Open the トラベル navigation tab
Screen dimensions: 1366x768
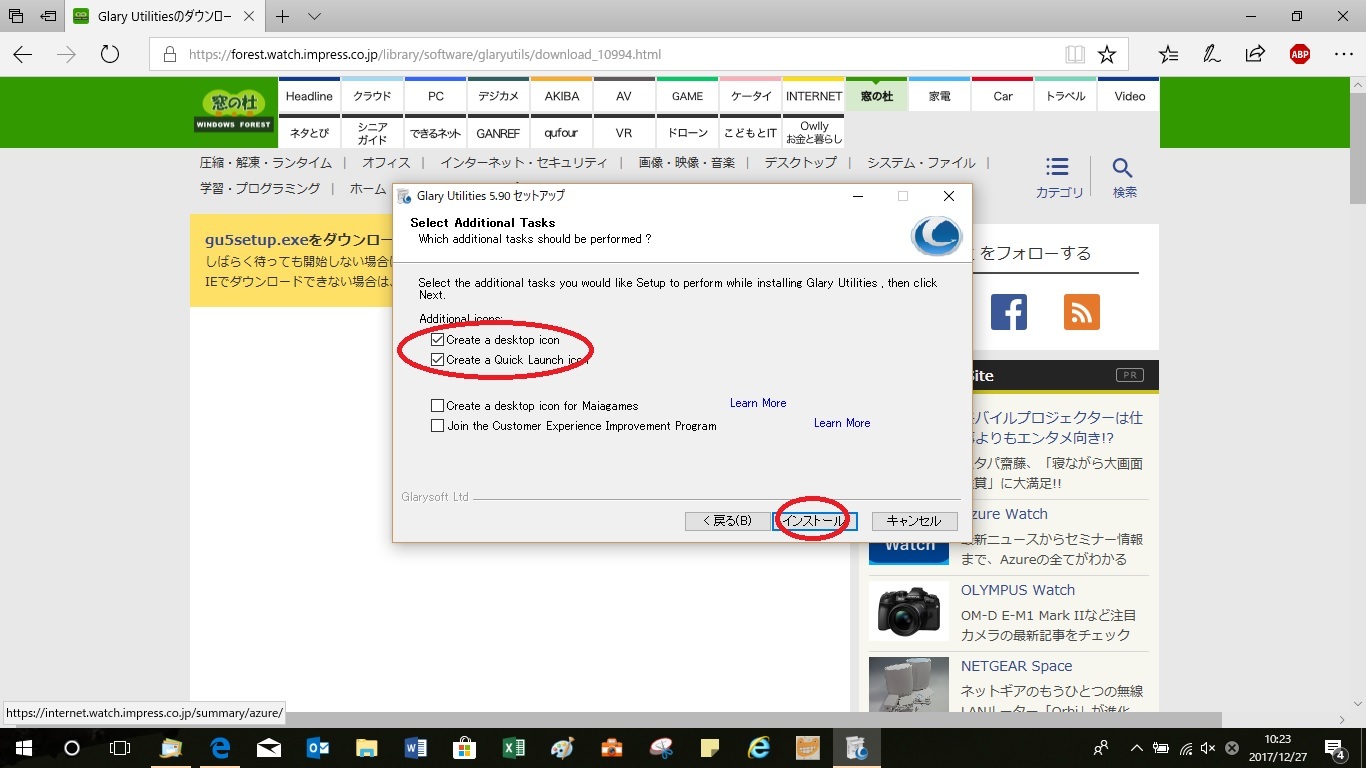1065,96
